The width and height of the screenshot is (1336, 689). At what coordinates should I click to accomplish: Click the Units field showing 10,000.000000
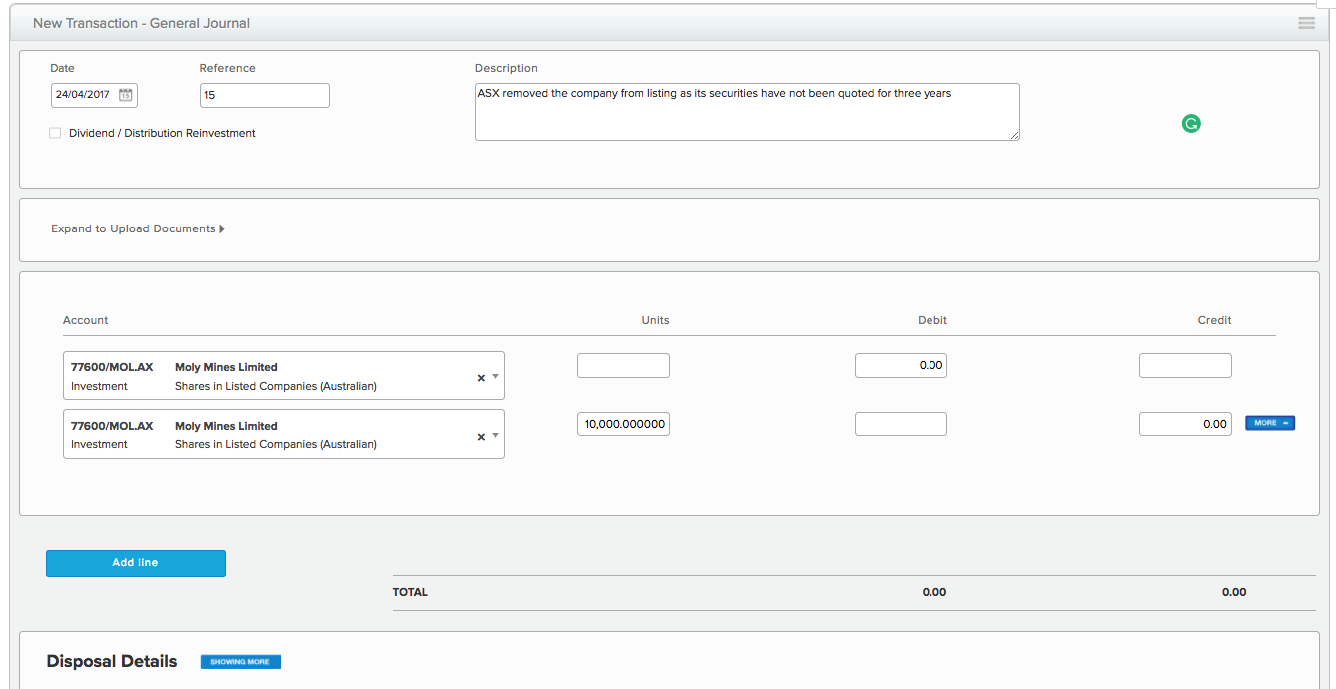[623, 424]
